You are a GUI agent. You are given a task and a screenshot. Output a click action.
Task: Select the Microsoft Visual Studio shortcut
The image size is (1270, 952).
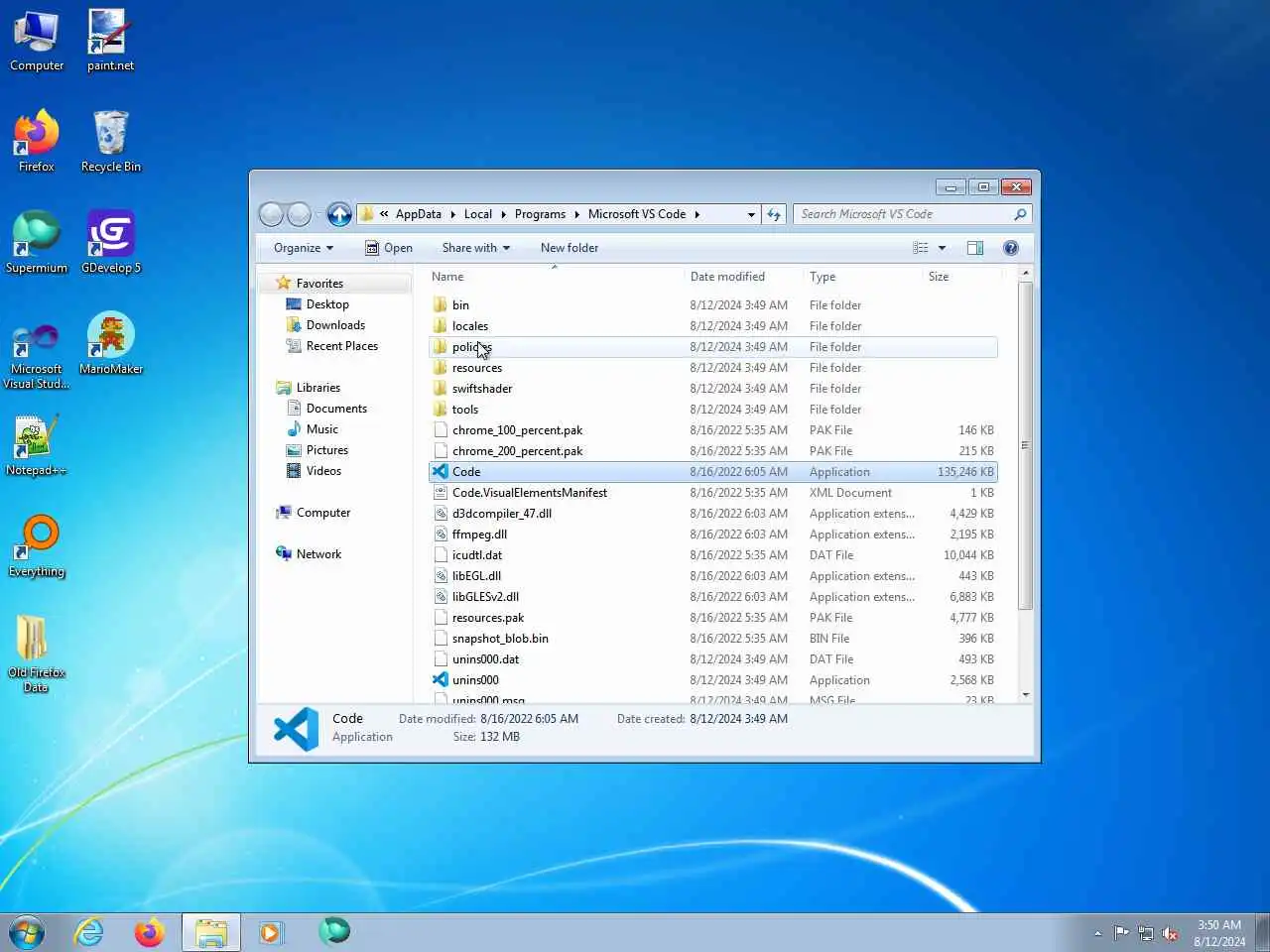coord(37,355)
